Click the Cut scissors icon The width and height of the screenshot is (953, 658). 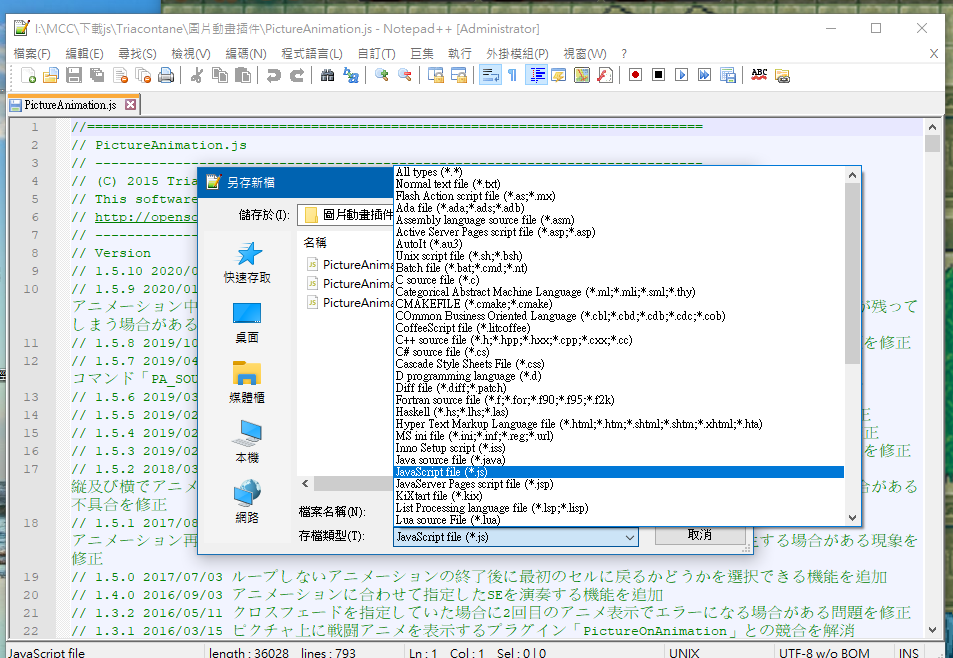[196, 75]
